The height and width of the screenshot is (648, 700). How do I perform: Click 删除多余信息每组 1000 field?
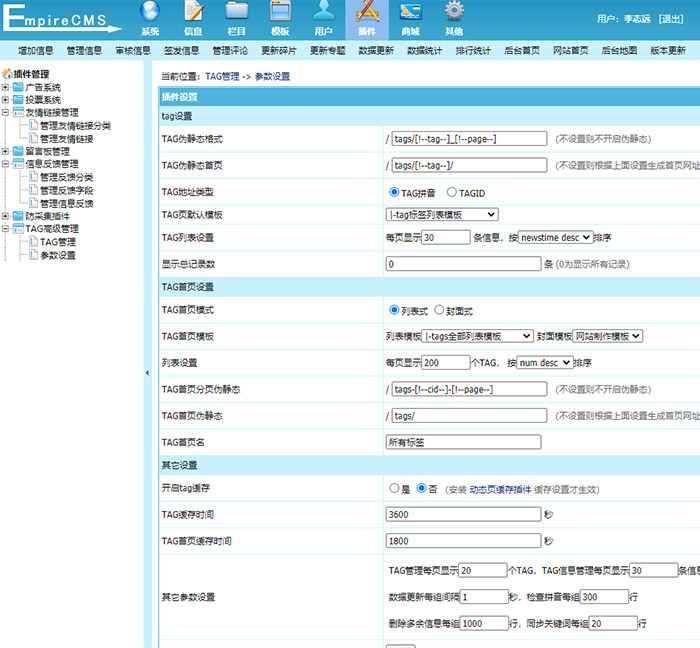[484, 623]
